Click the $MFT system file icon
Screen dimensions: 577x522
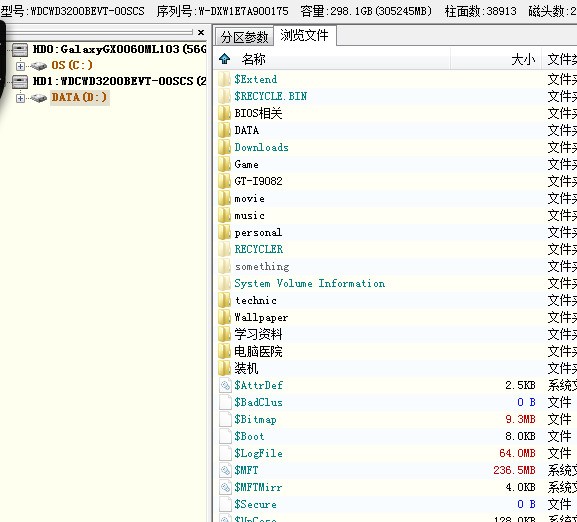225,470
